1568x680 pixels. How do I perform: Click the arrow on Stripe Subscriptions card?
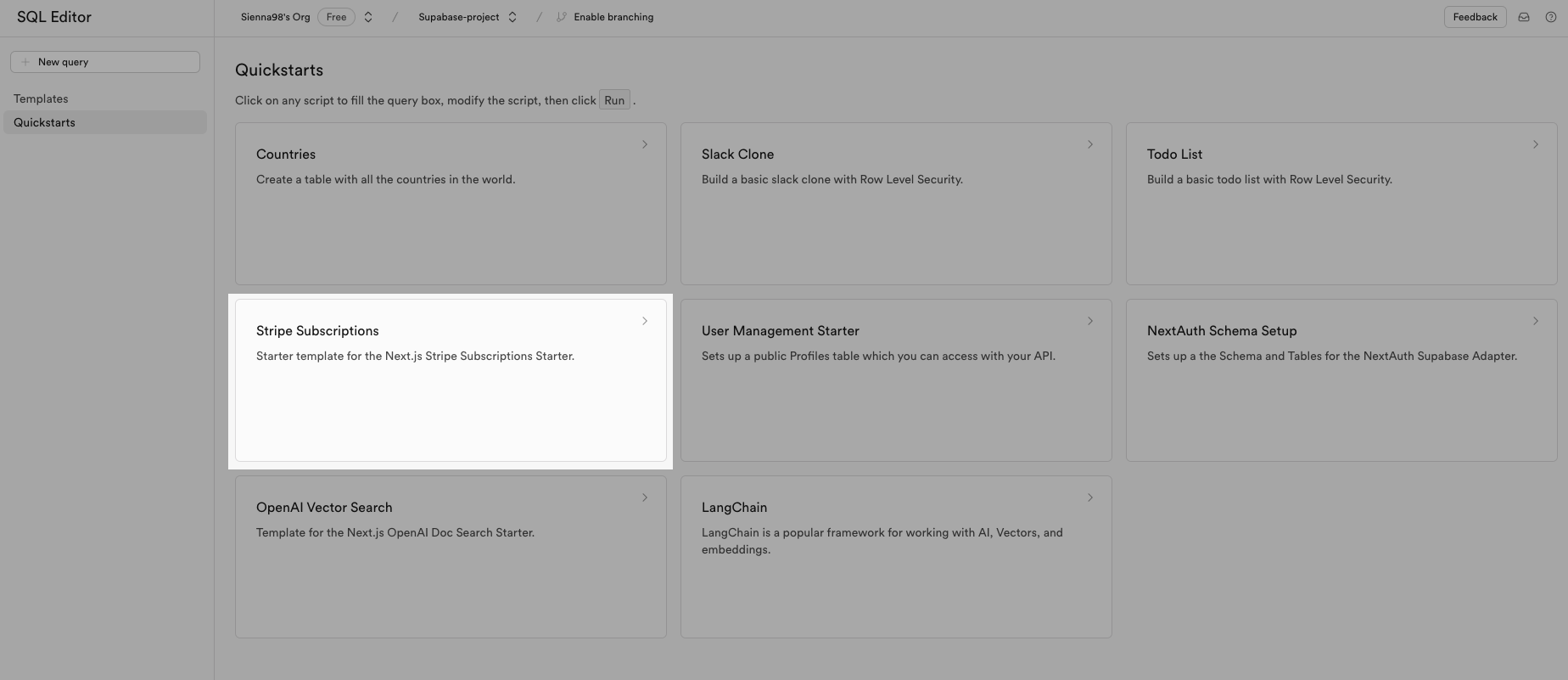pos(645,321)
